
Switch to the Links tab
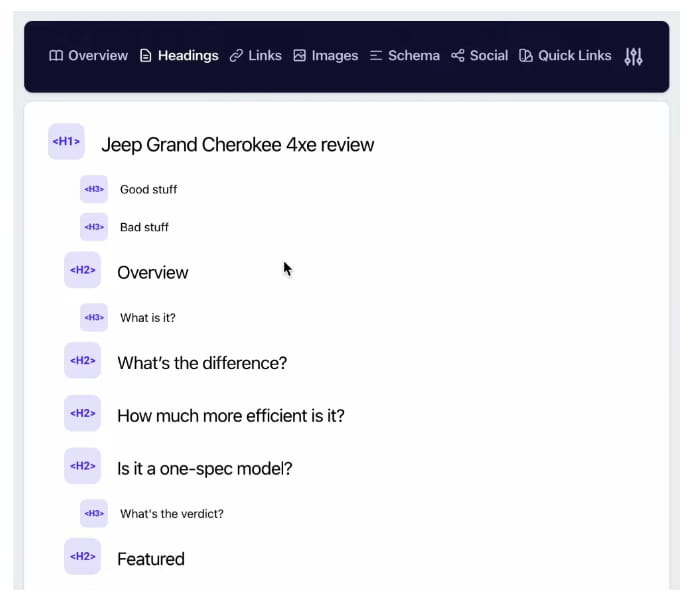coord(256,55)
